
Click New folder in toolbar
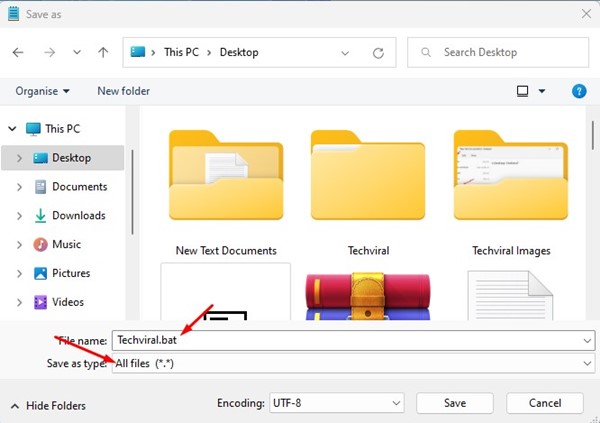(x=123, y=91)
